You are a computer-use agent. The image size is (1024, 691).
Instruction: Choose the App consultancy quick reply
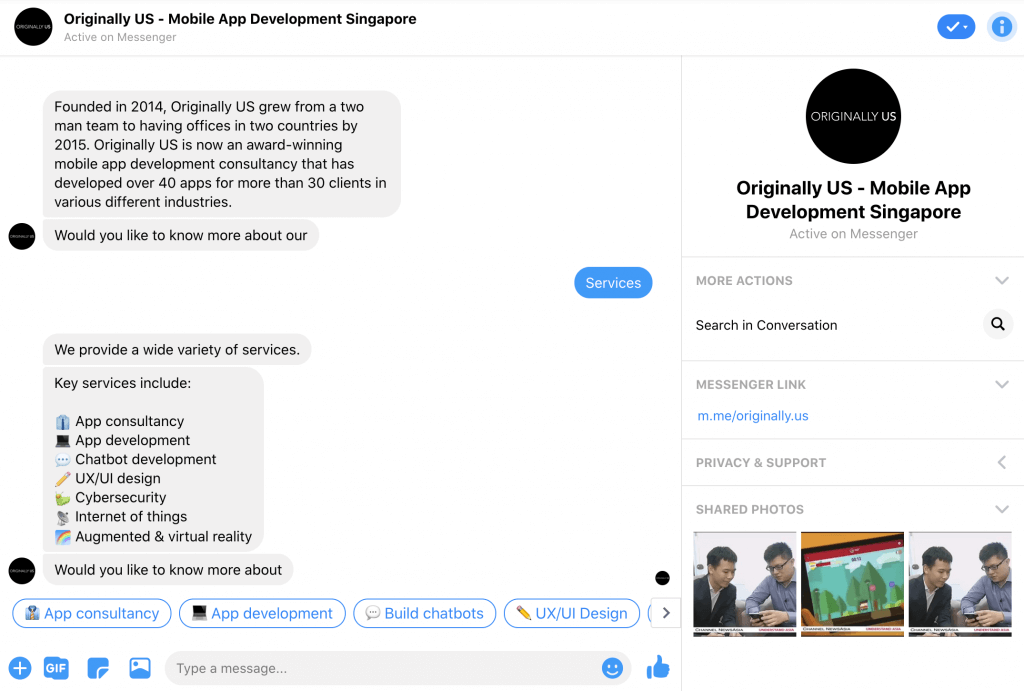pyautogui.click(x=92, y=613)
